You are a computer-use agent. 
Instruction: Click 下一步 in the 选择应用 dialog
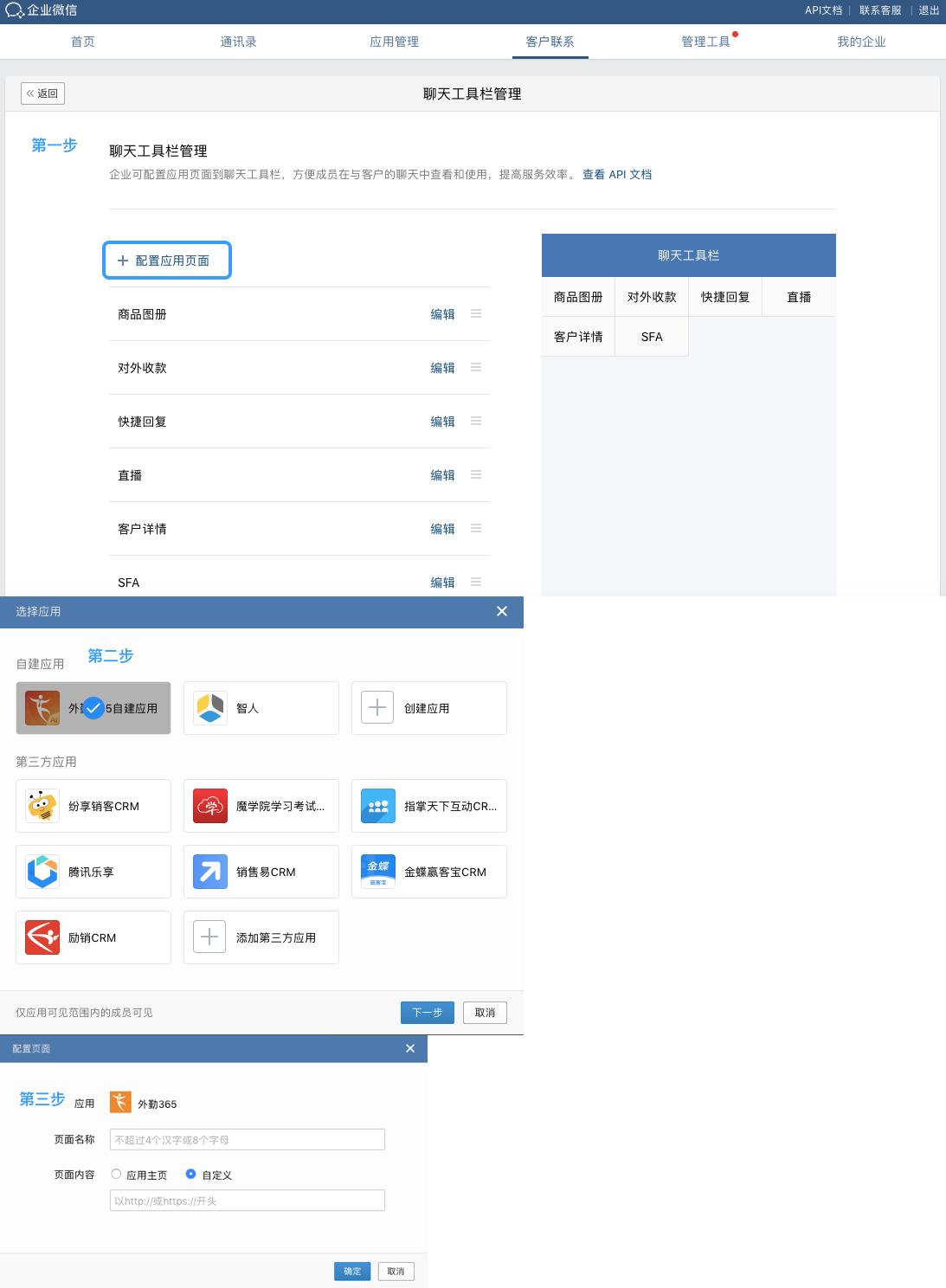pyautogui.click(x=427, y=1013)
